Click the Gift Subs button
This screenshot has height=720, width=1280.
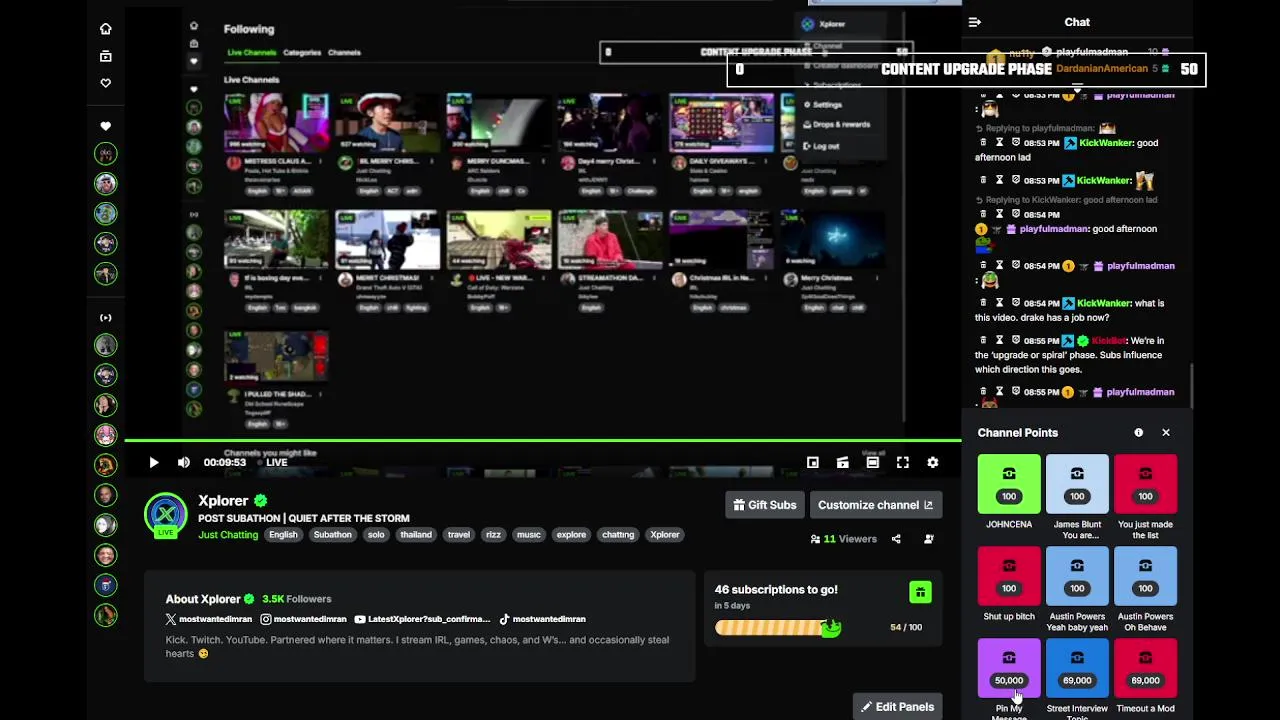tap(765, 505)
